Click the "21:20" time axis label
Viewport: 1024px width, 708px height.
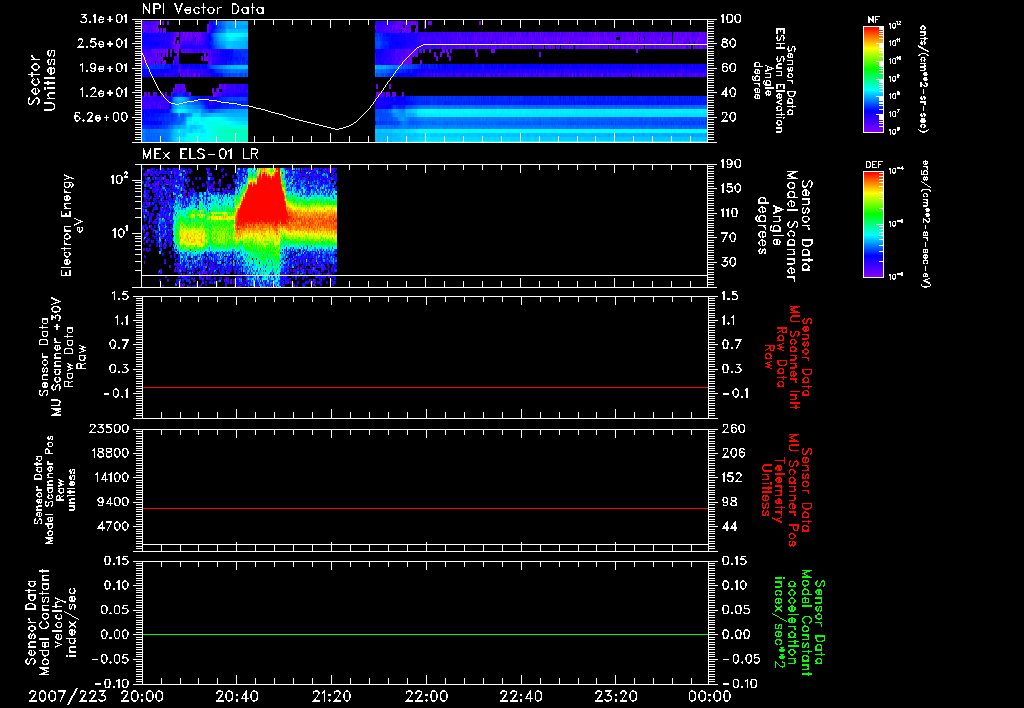click(x=331, y=696)
